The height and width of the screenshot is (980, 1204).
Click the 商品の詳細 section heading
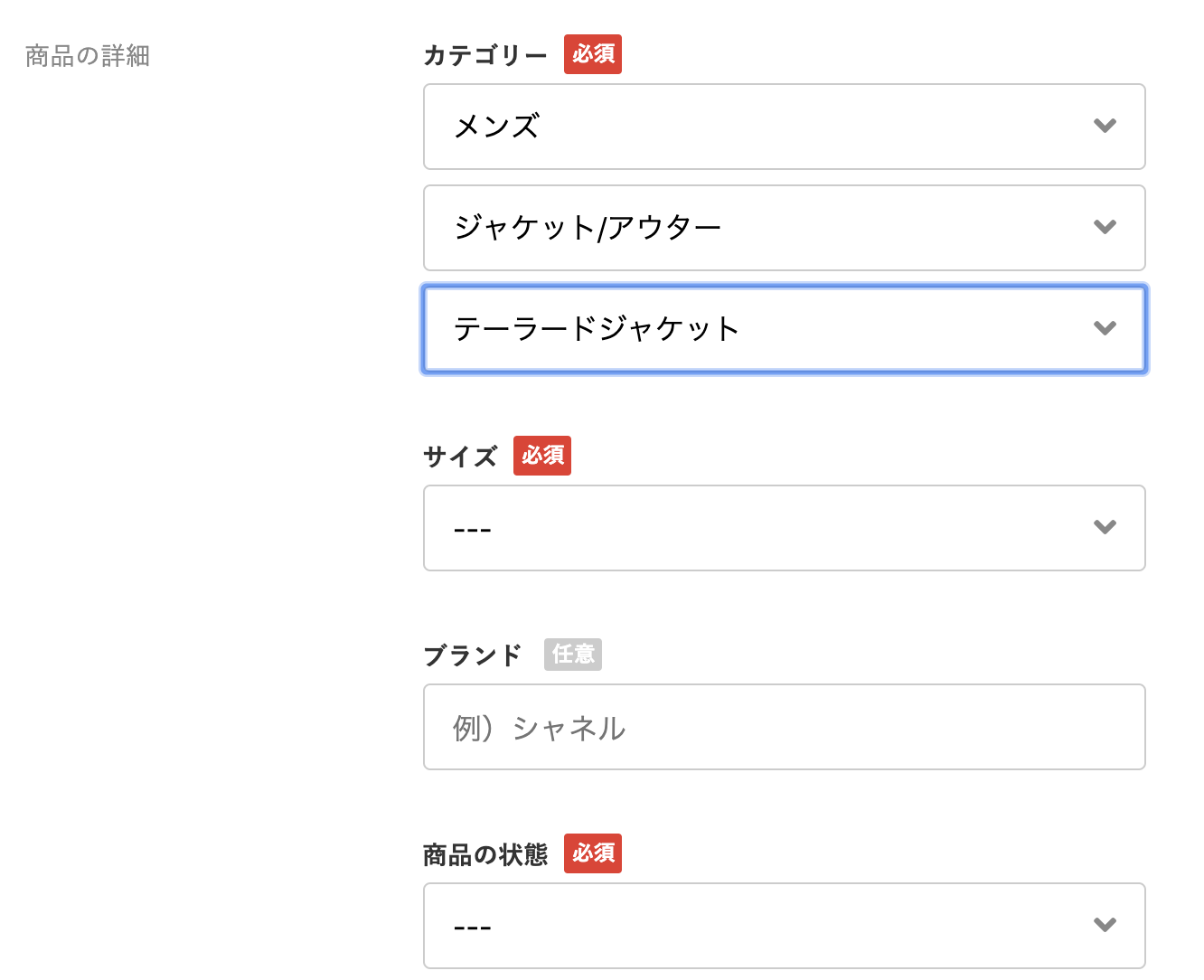coord(88,56)
